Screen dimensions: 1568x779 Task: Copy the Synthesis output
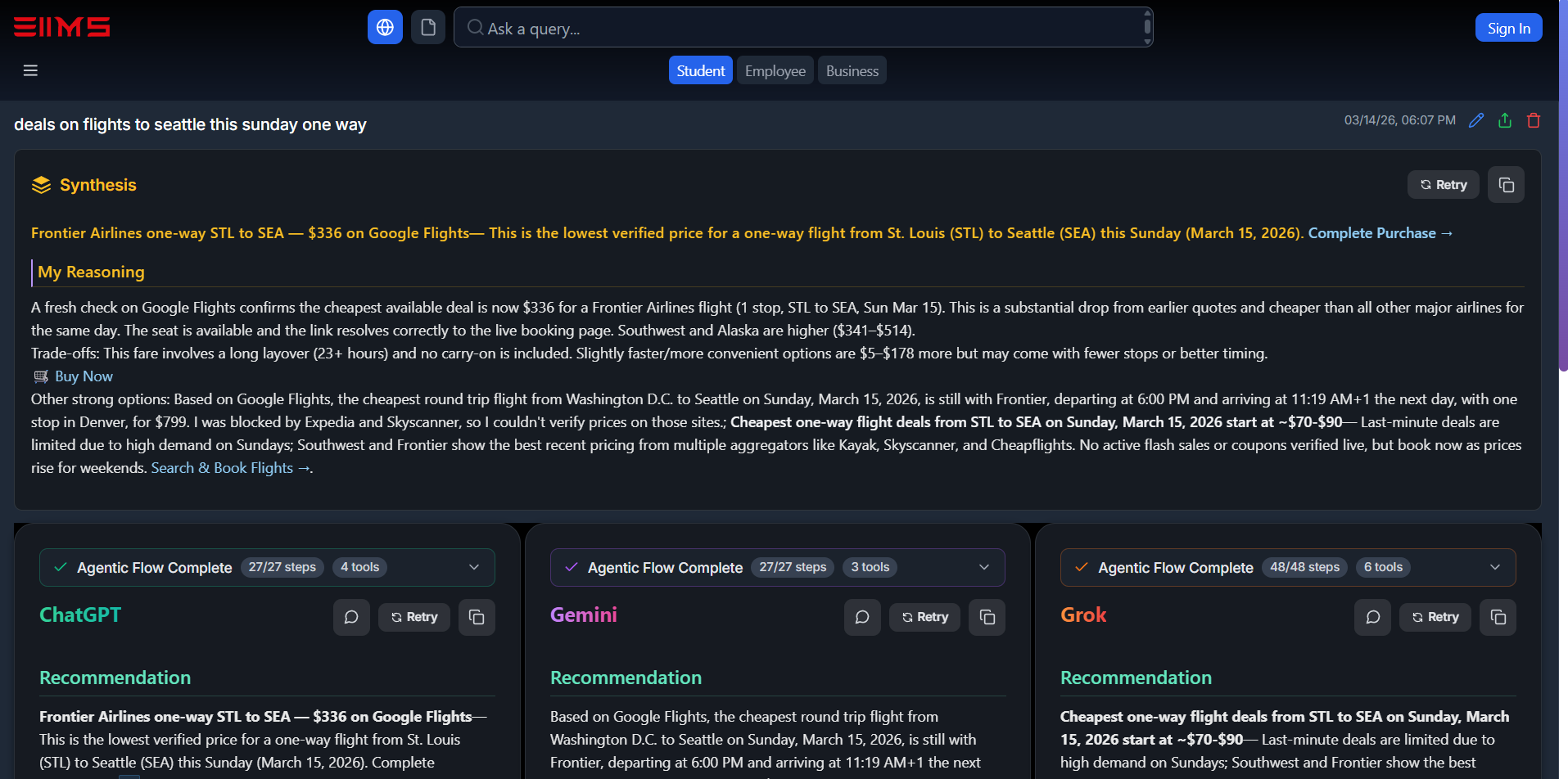click(1506, 184)
